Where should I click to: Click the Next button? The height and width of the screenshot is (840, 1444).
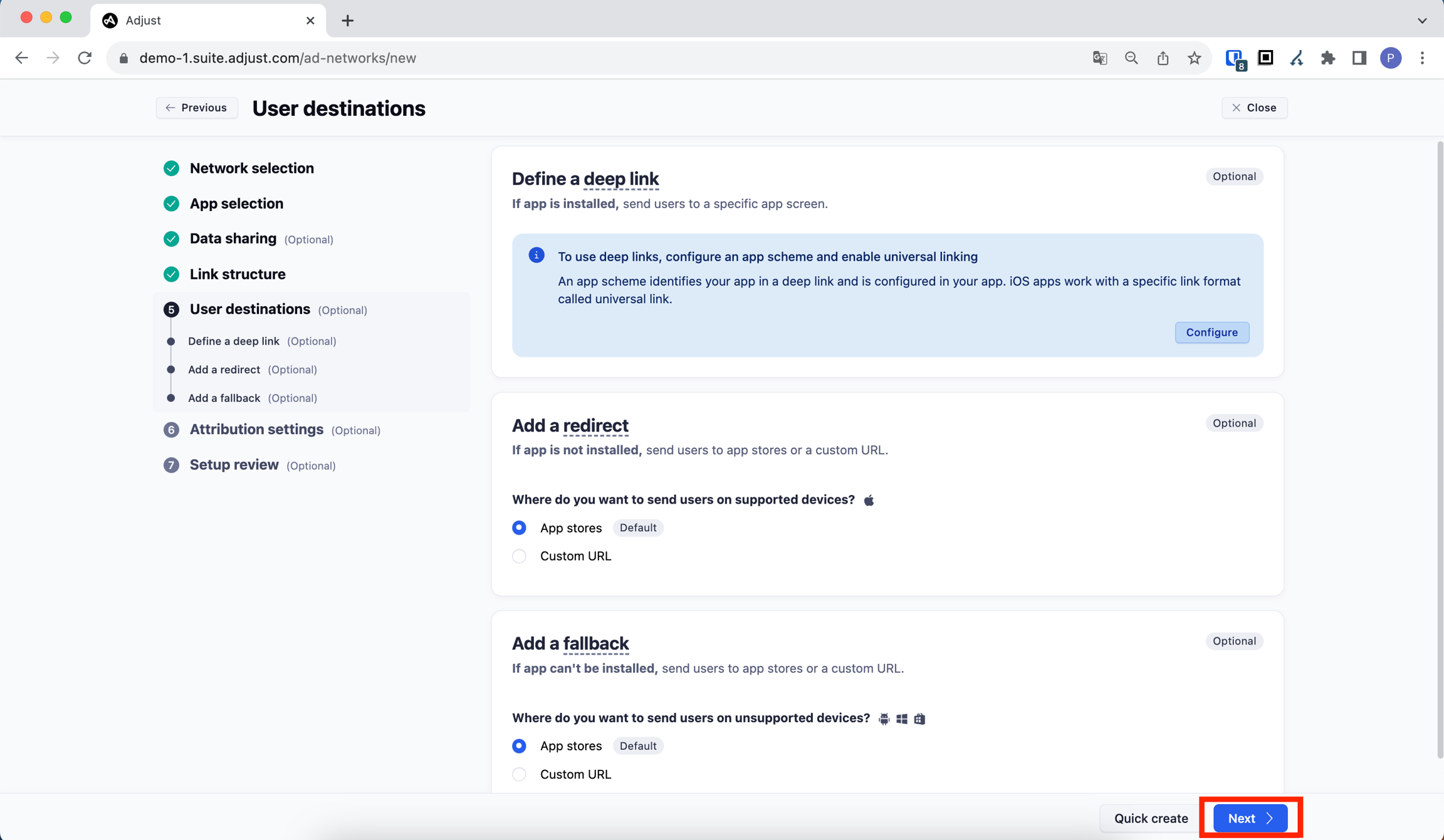tap(1250, 818)
